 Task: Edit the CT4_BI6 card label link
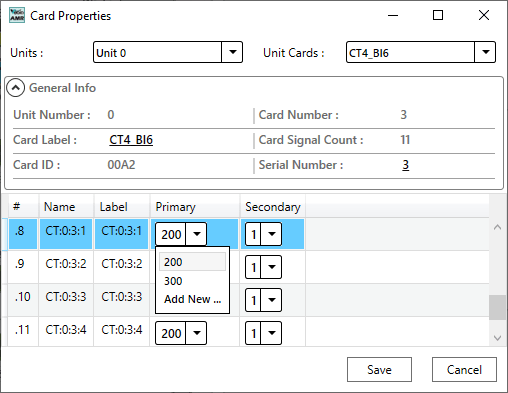pyautogui.click(x=131, y=140)
